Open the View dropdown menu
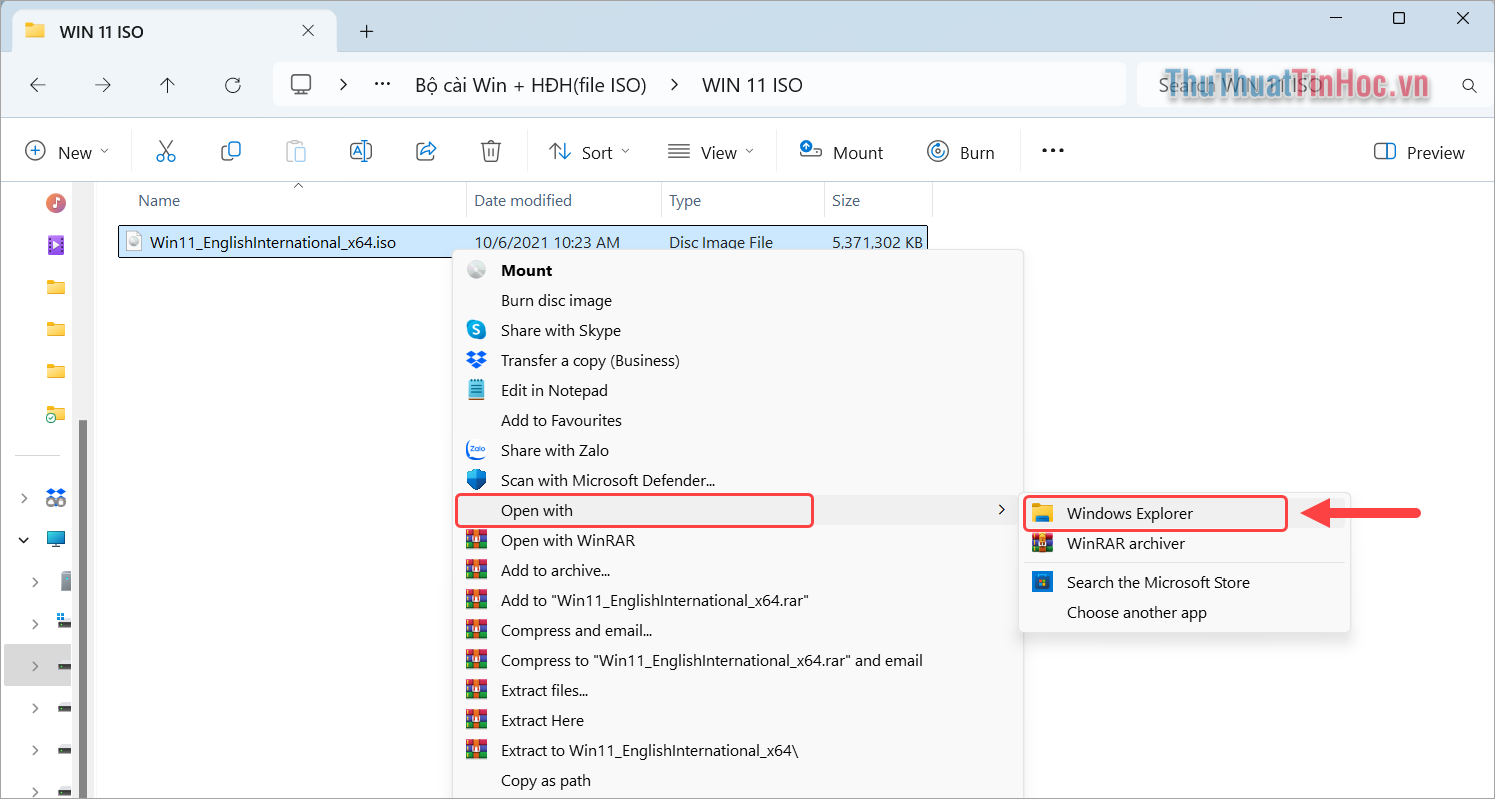1495x799 pixels. pos(710,152)
